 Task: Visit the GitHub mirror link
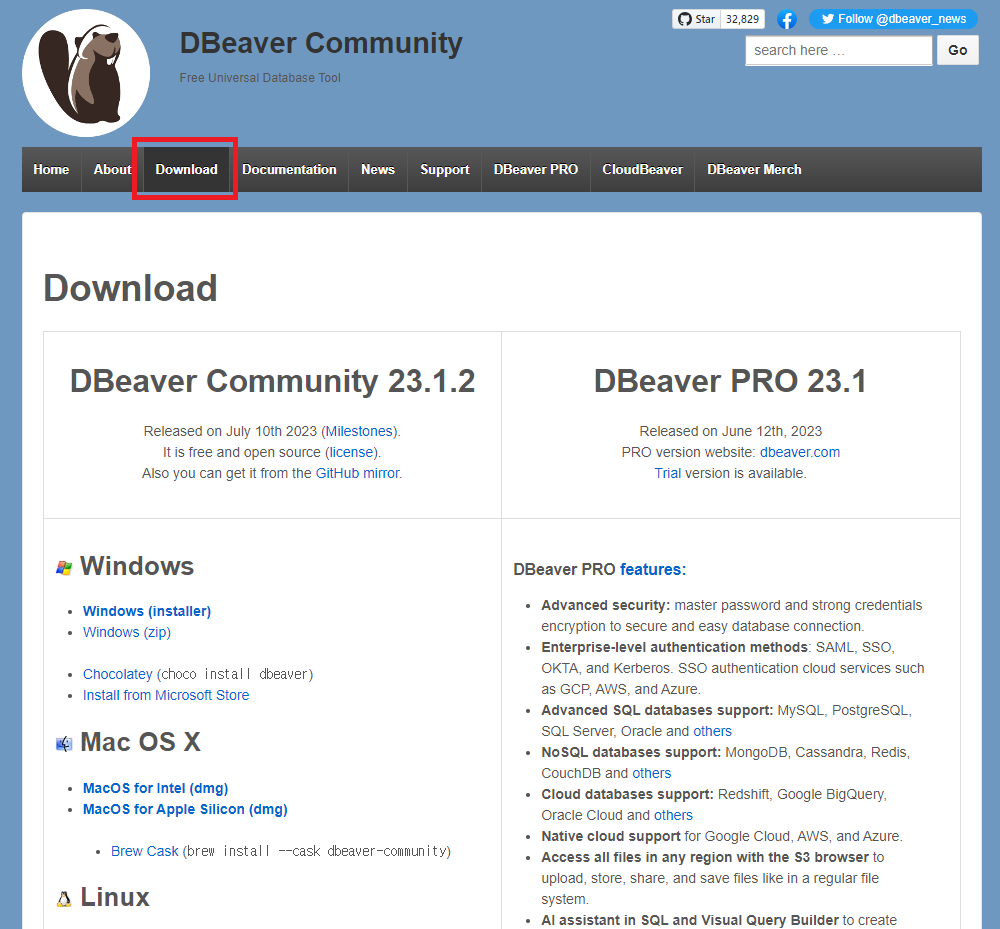point(358,473)
